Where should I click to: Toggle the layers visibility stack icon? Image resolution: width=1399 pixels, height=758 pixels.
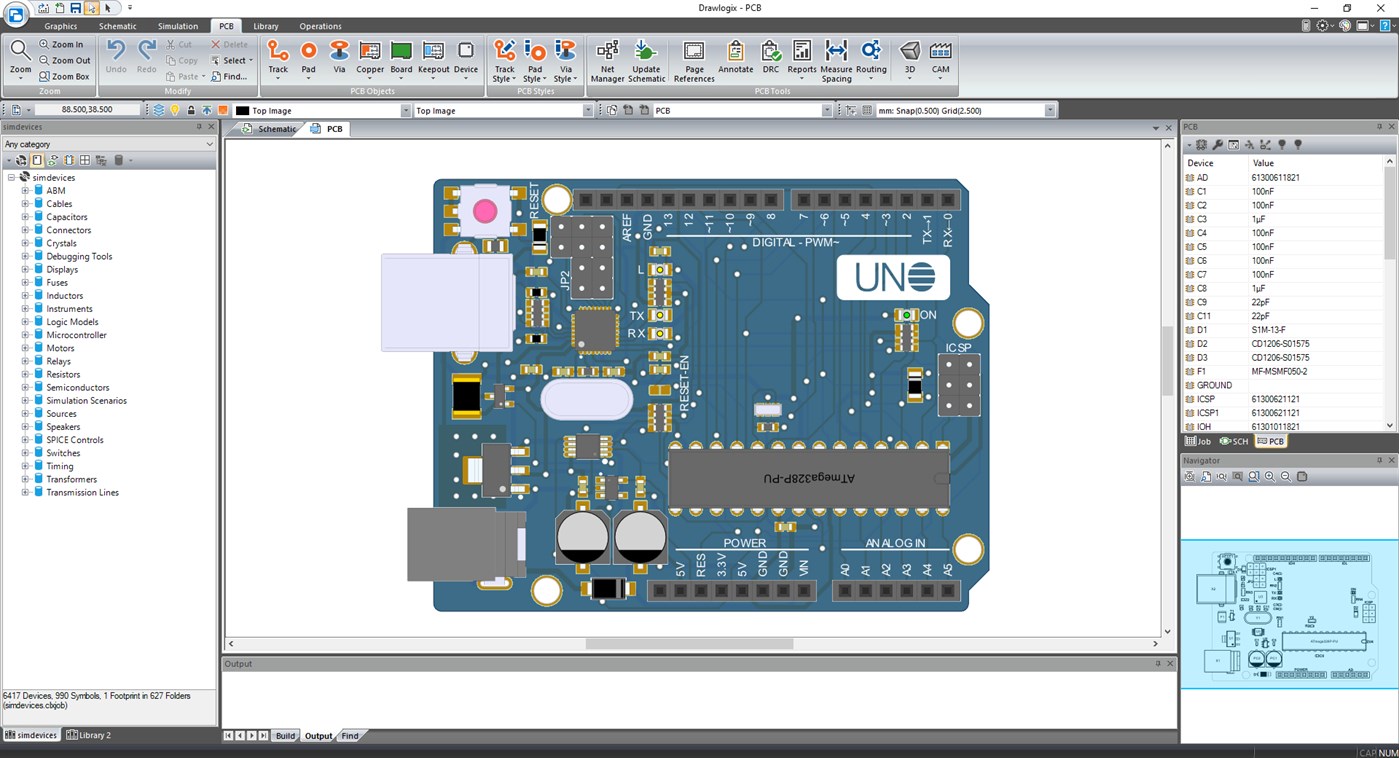160,110
